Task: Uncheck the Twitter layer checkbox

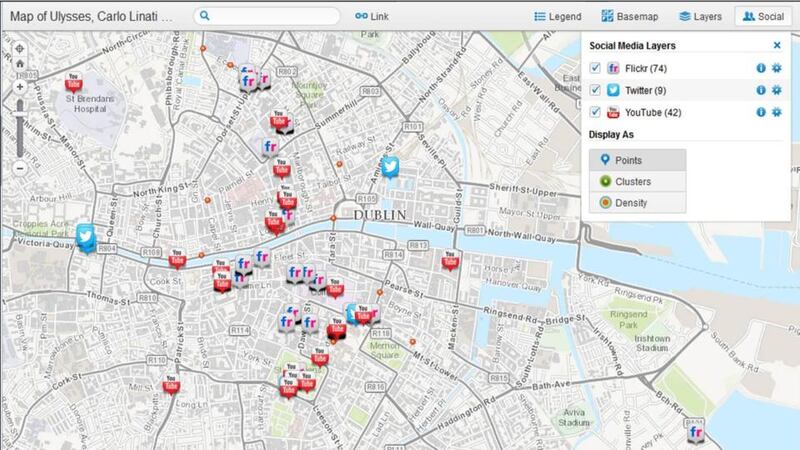Action: [x=596, y=90]
